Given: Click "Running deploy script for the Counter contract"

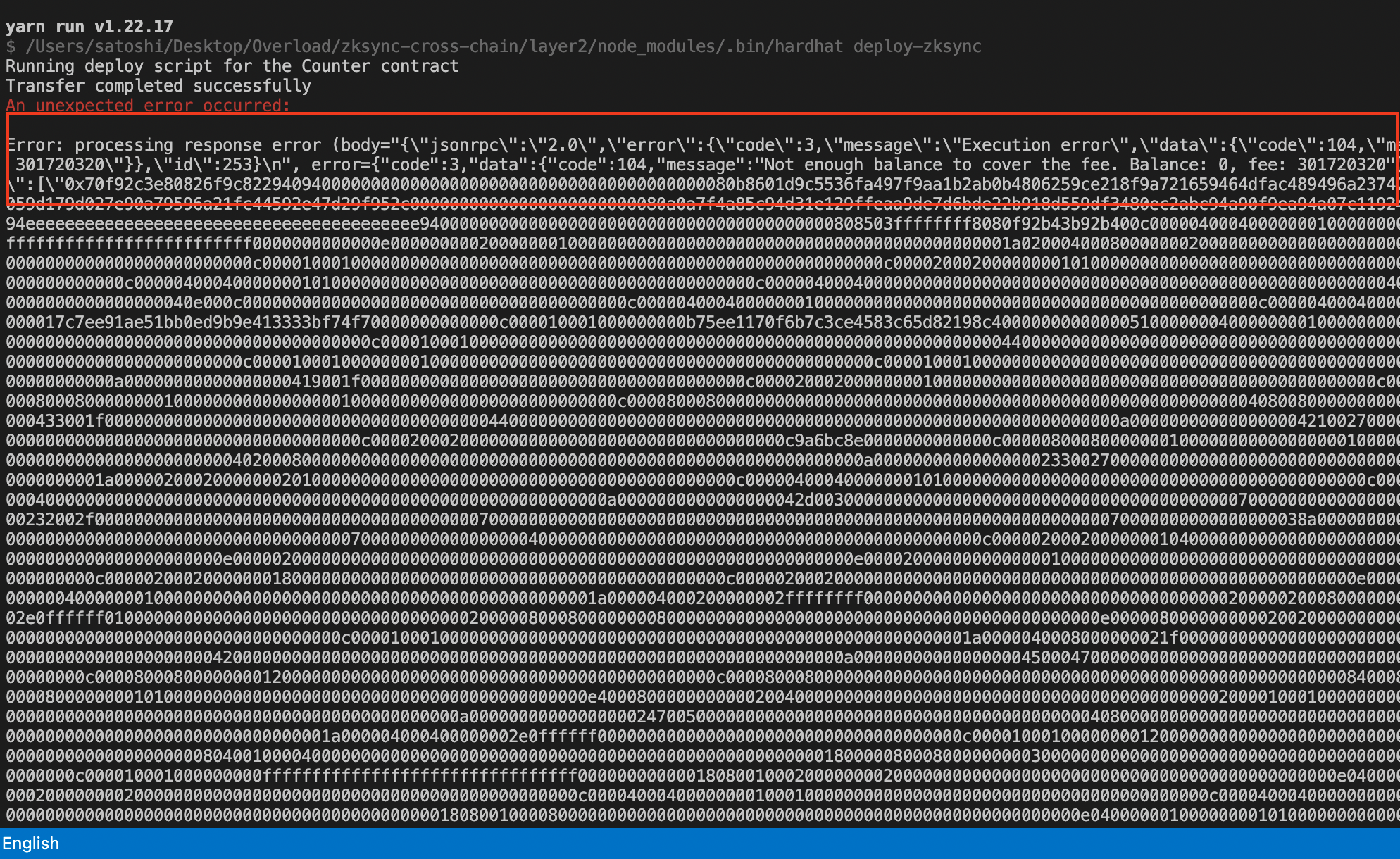Looking at the screenshot, I should 232,66.
